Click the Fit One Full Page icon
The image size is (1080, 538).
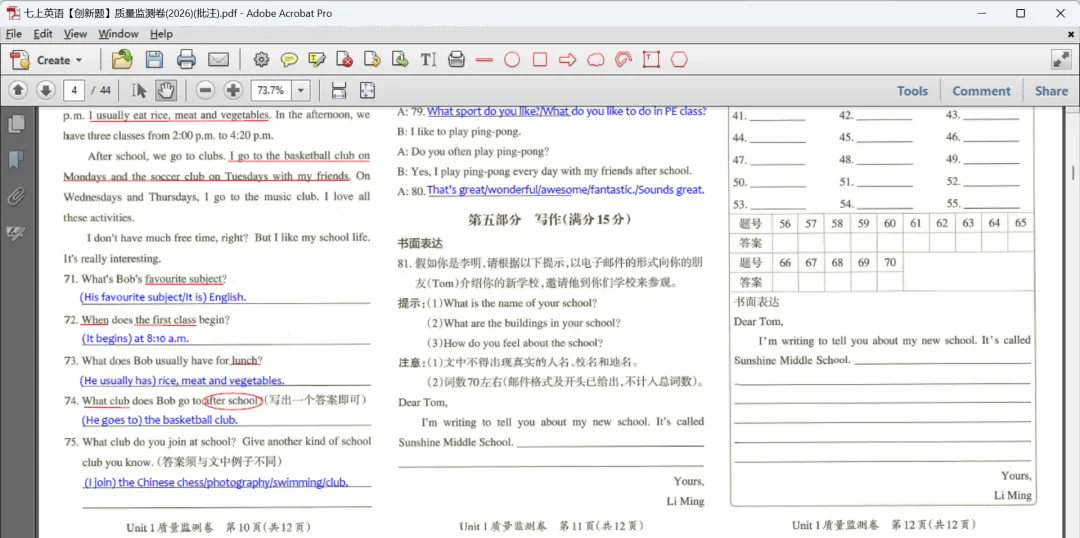click(x=366, y=90)
